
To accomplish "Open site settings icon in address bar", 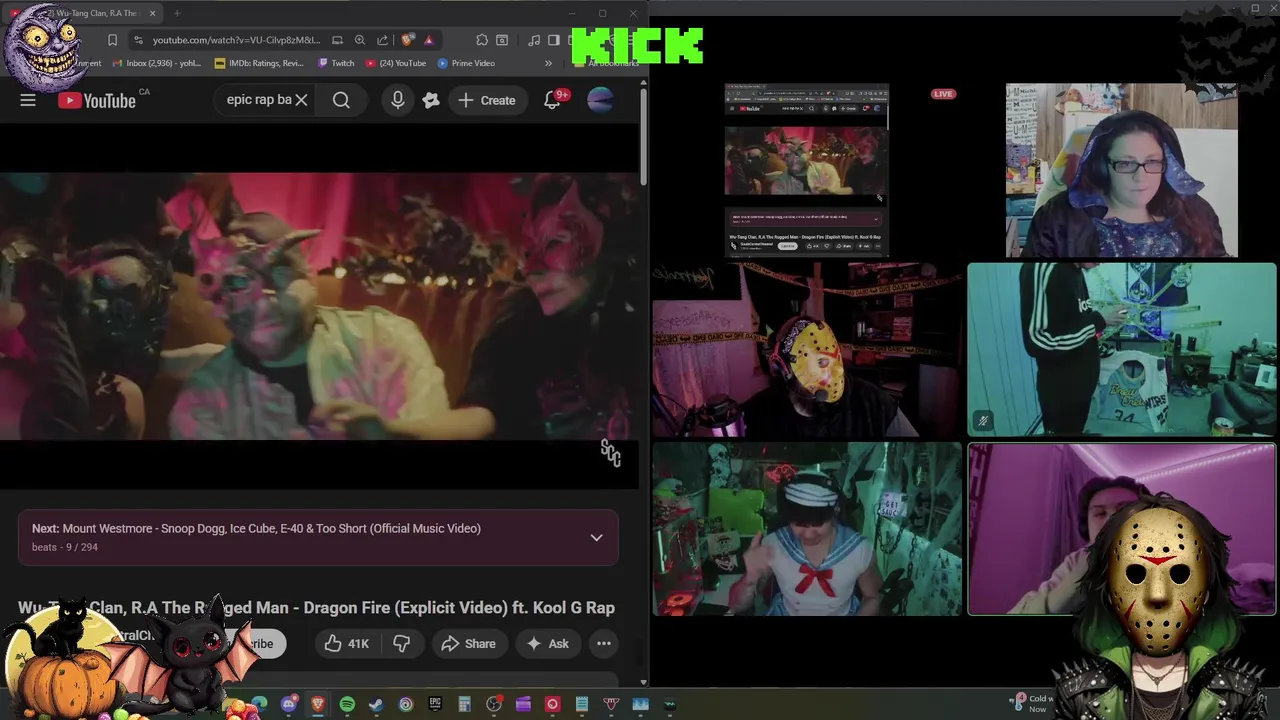I will point(138,40).
